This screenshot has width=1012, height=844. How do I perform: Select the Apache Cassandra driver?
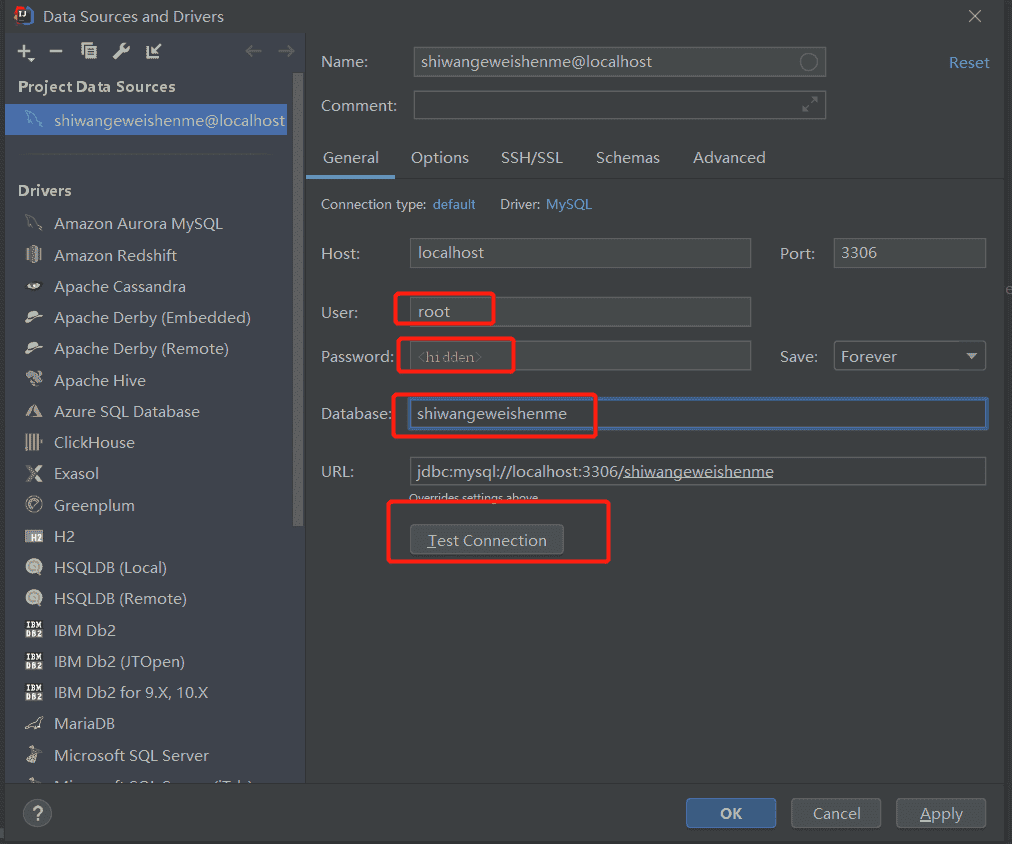(x=119, y=286)
